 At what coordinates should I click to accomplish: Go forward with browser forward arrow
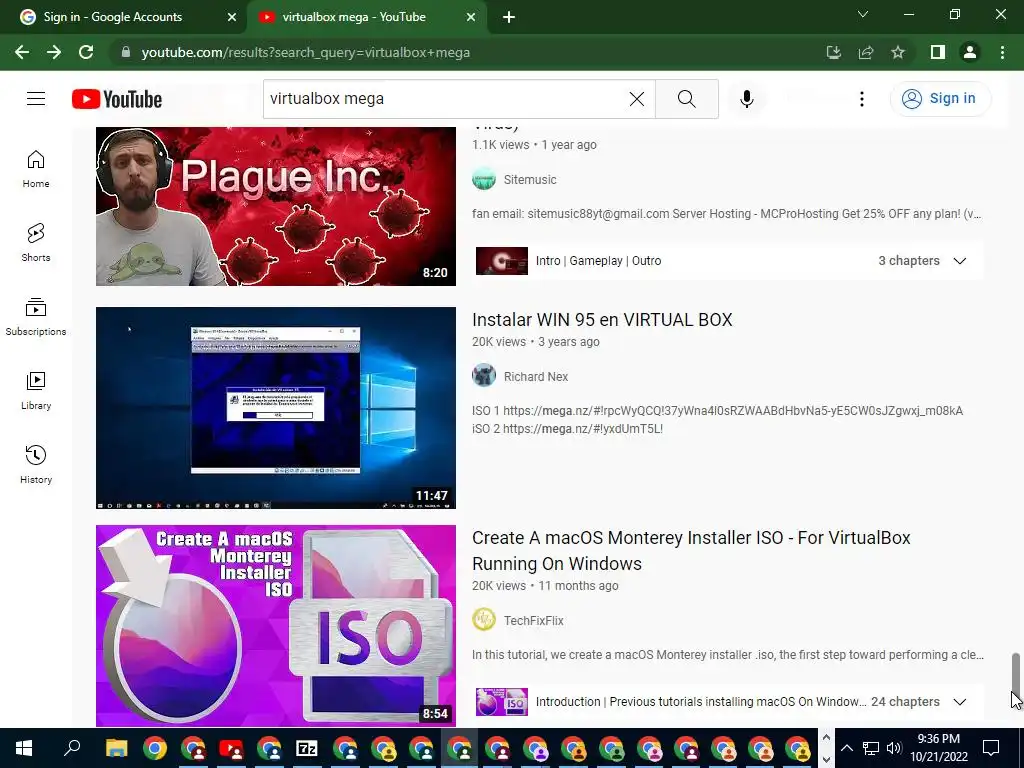pos(54,52)
